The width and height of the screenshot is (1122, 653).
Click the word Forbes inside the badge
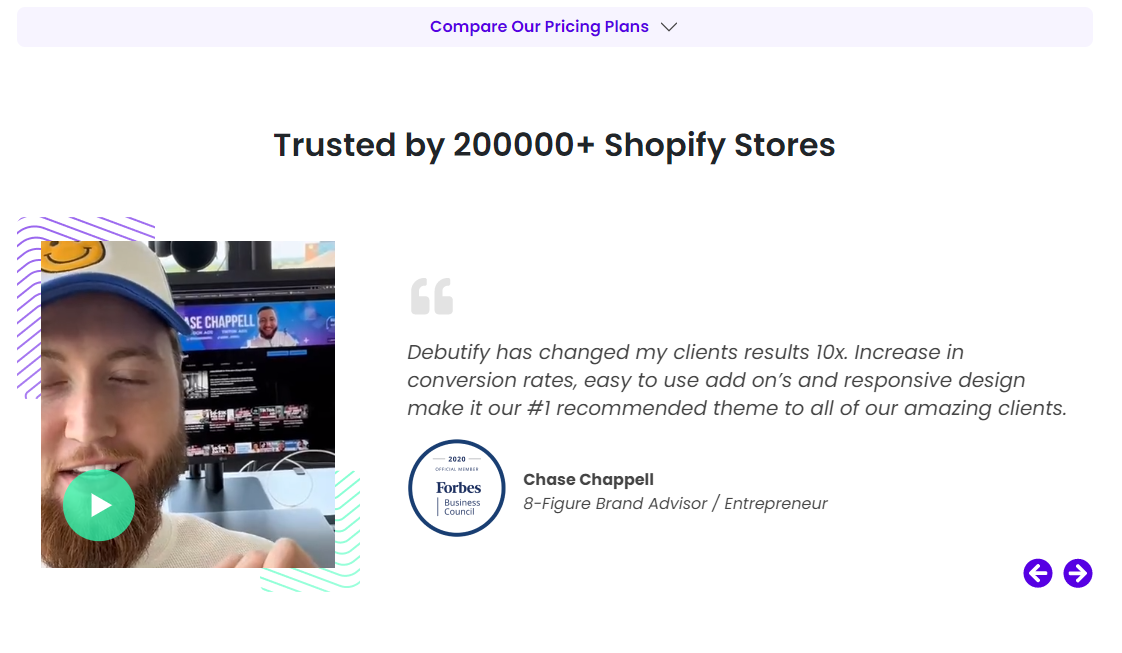click(x=458, y=487)
